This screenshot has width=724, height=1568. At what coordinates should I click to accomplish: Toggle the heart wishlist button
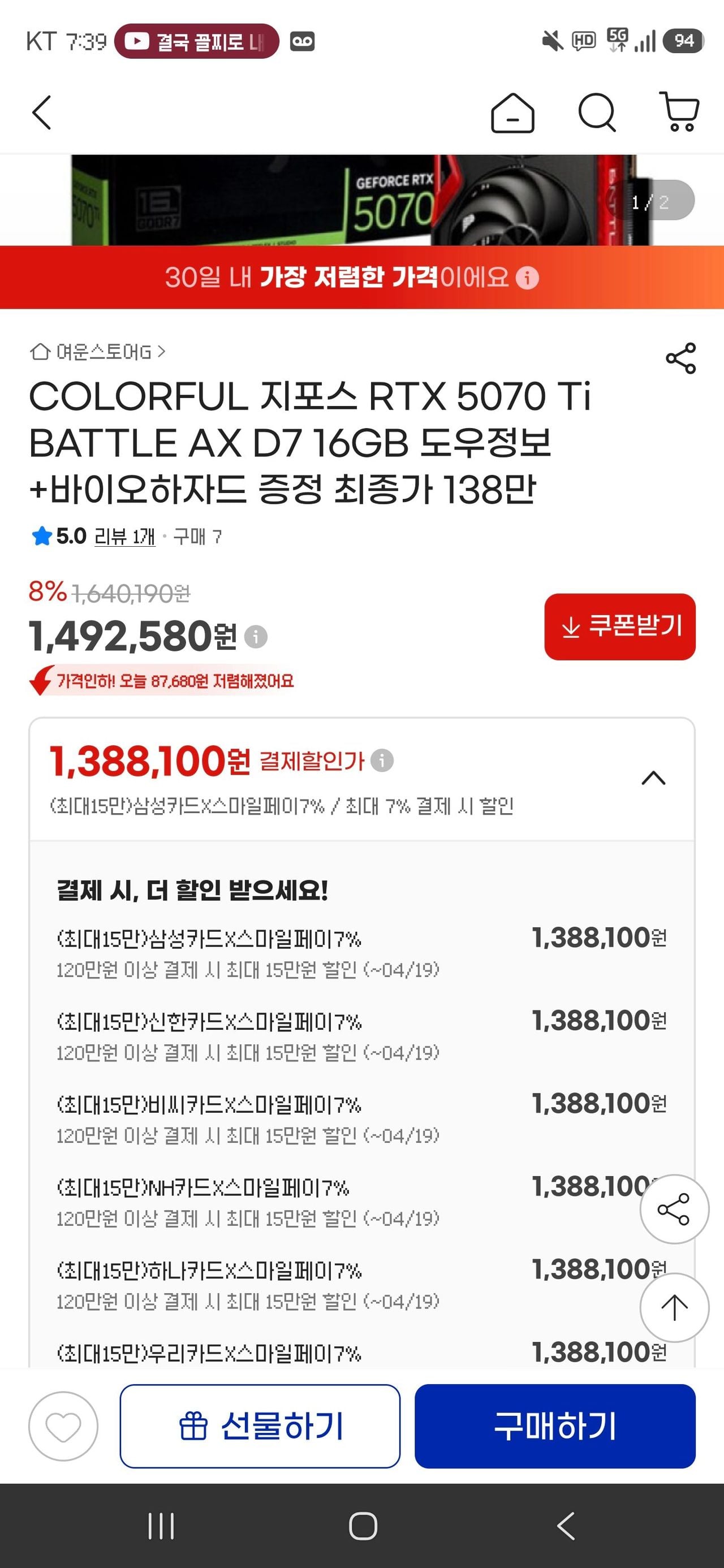[x=63, y=1426]
